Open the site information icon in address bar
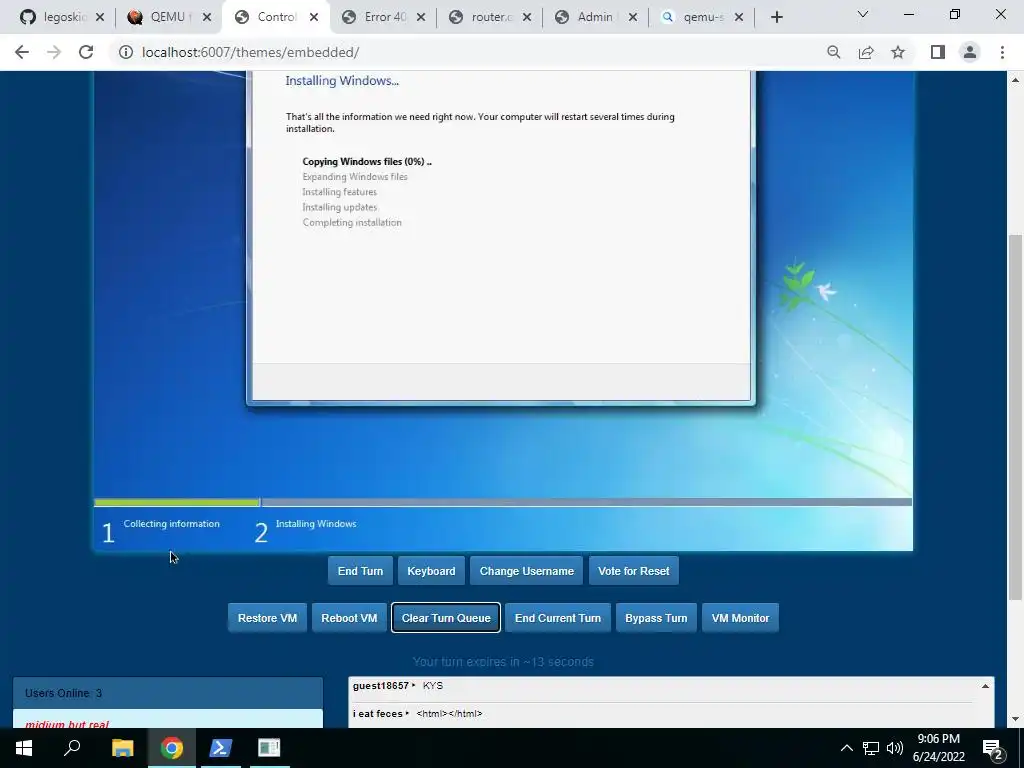Viewport: 1024px width, 768px height. click(x=125, y=52)
